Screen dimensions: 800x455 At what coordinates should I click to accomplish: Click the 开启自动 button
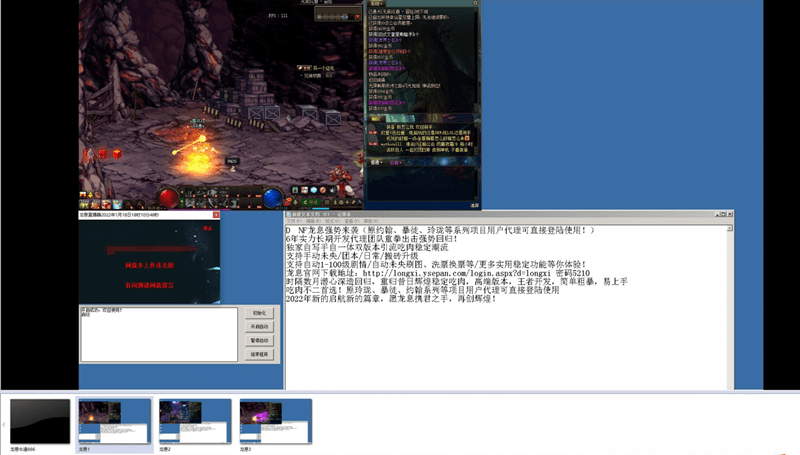pyautogui.click(x=259, y=326)
